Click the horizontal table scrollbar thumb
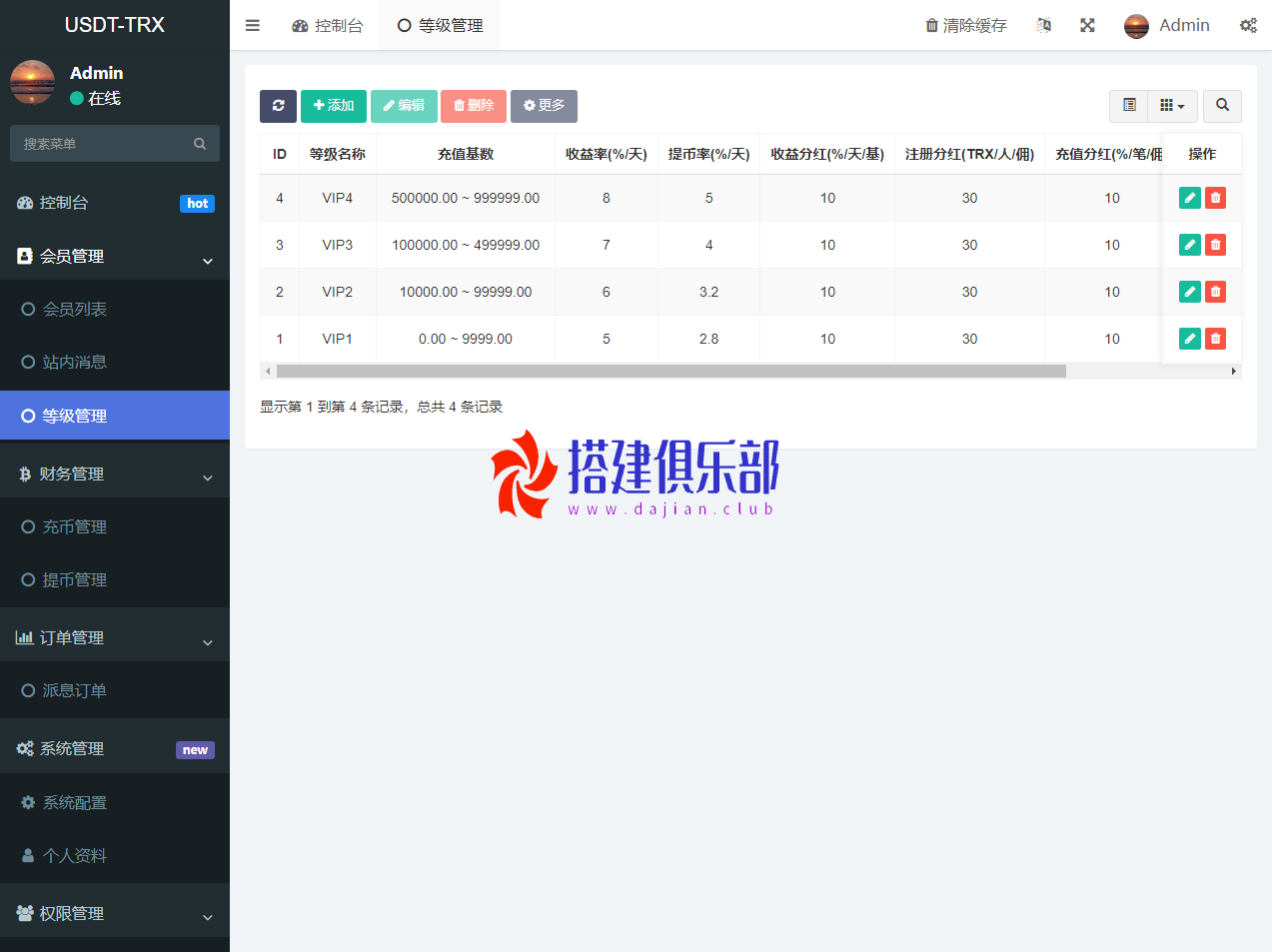The width and height of the screenshot is (1272, 952). (x=671, y=372)
